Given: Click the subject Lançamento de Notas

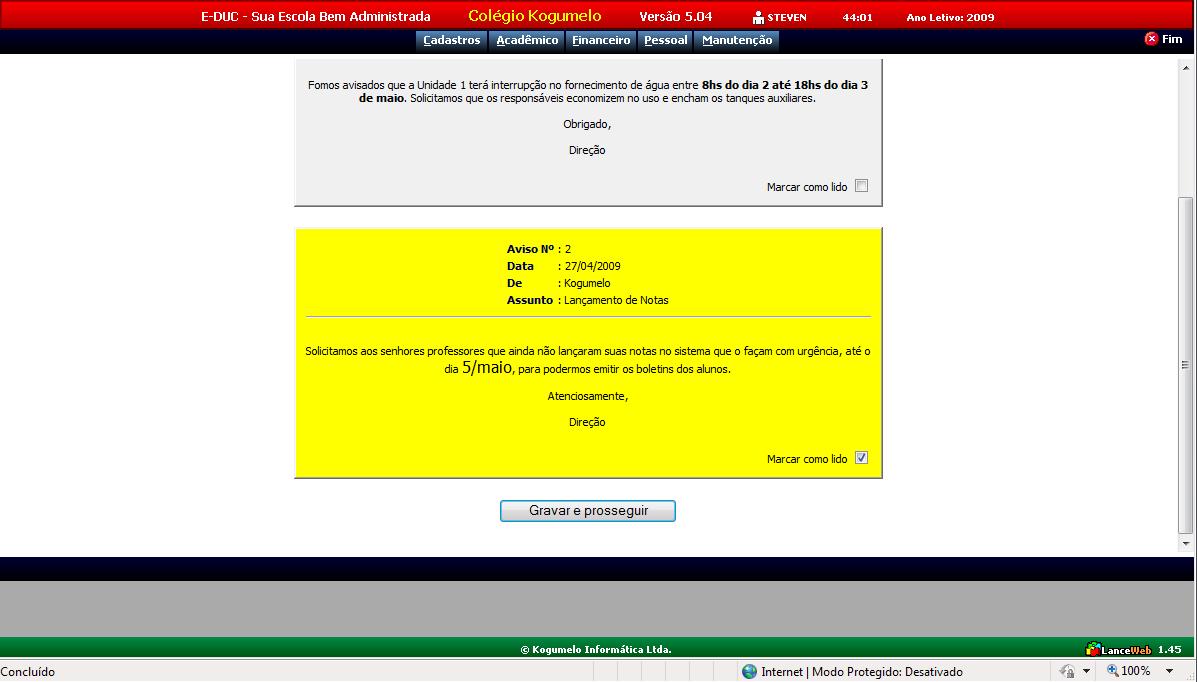Looking at the screenshot, I should pyautogui.click(x=616, y=300).
